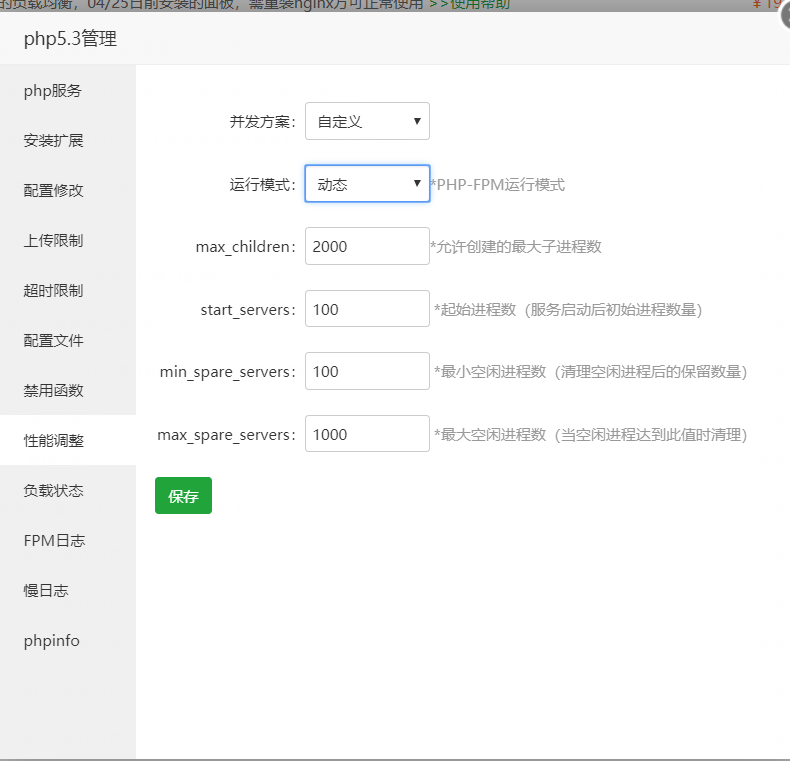790x761 pixels.
Task: Open the php服务 tab in the sidebar
Action: [x=52, y=91]
